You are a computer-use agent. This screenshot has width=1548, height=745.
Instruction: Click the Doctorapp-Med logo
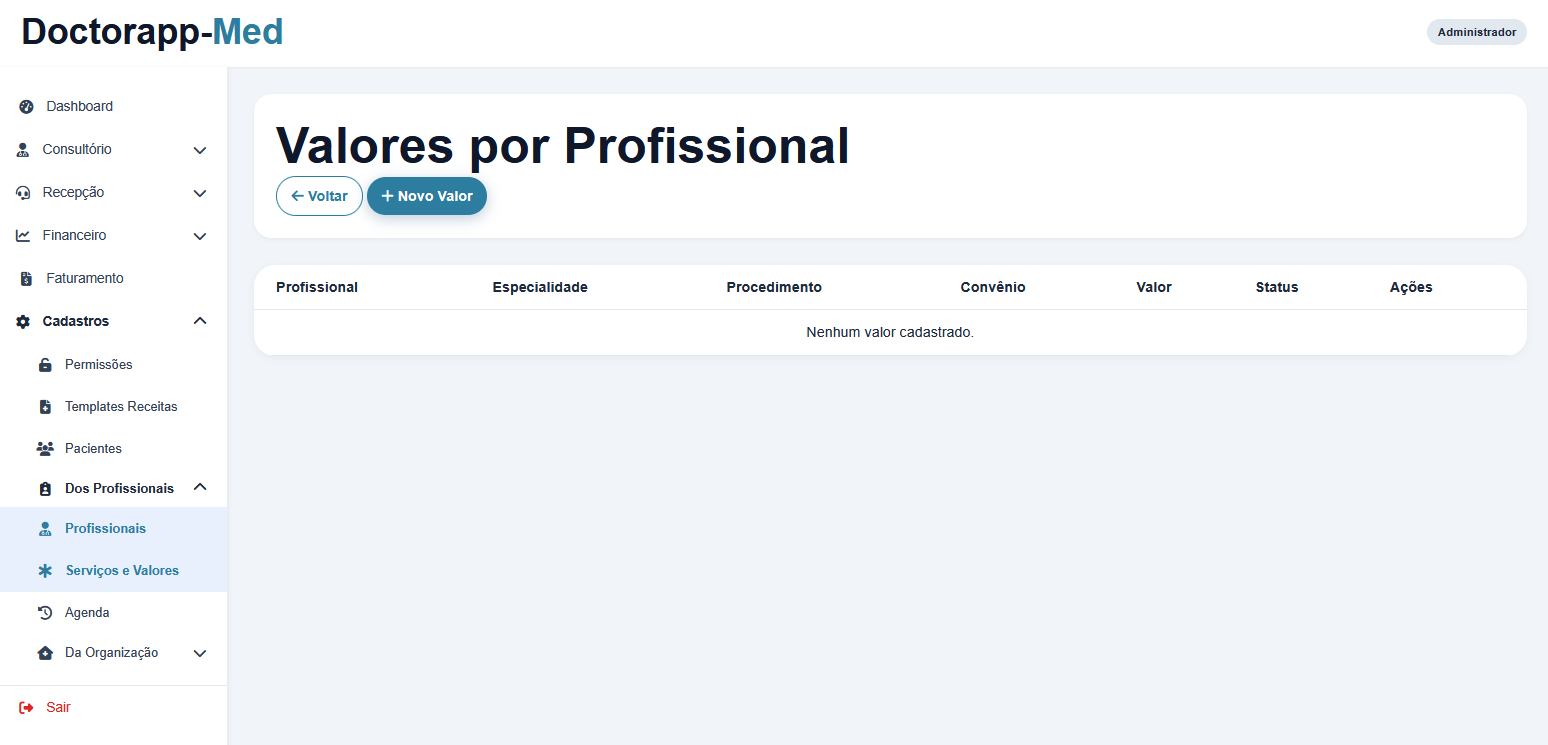point(152,32)
